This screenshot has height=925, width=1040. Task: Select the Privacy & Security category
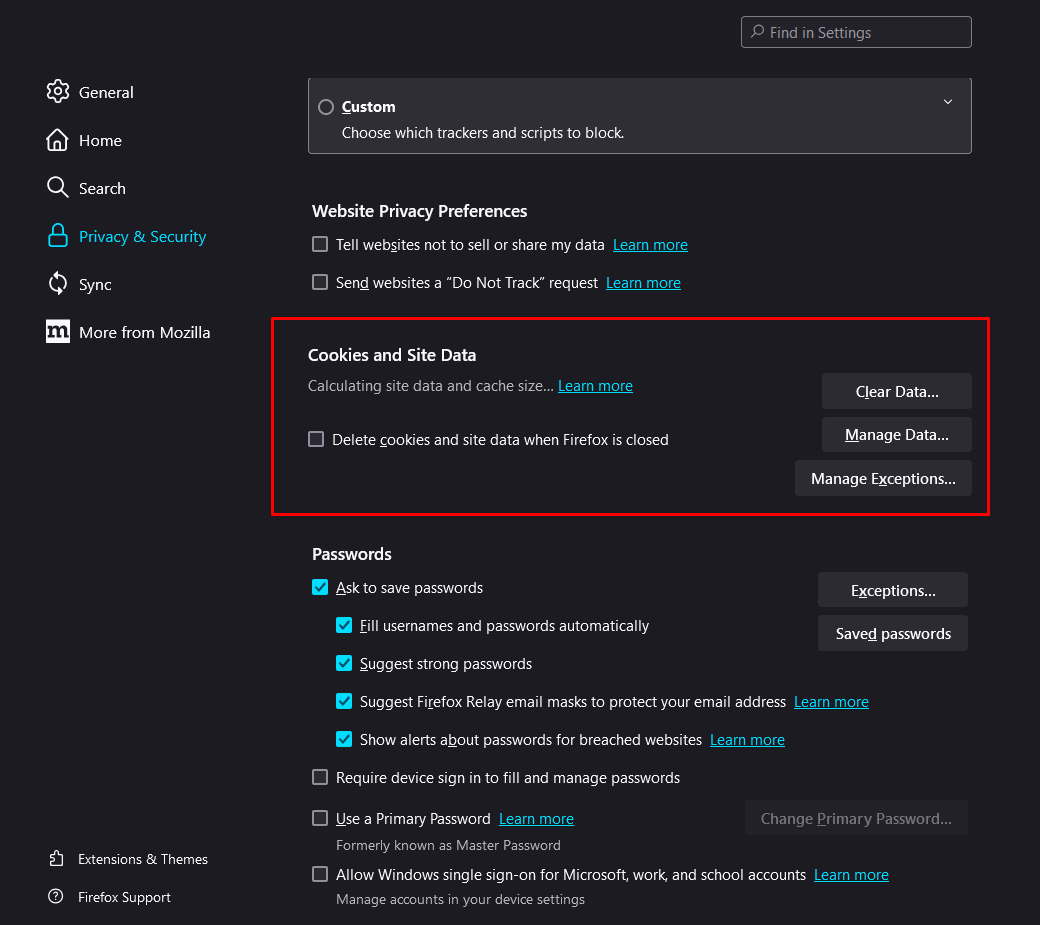(143, 237)
